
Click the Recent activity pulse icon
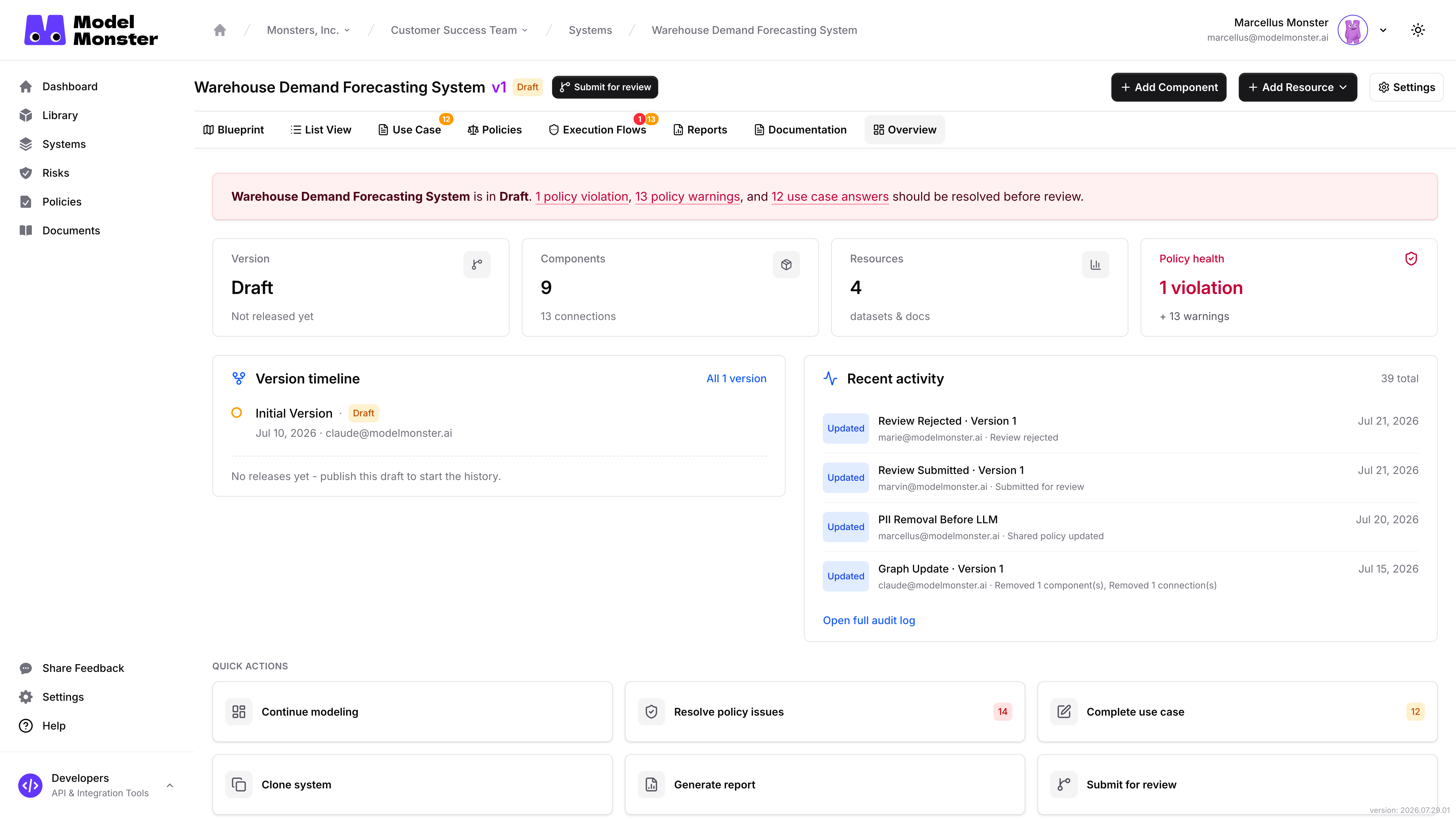point(830,379)
